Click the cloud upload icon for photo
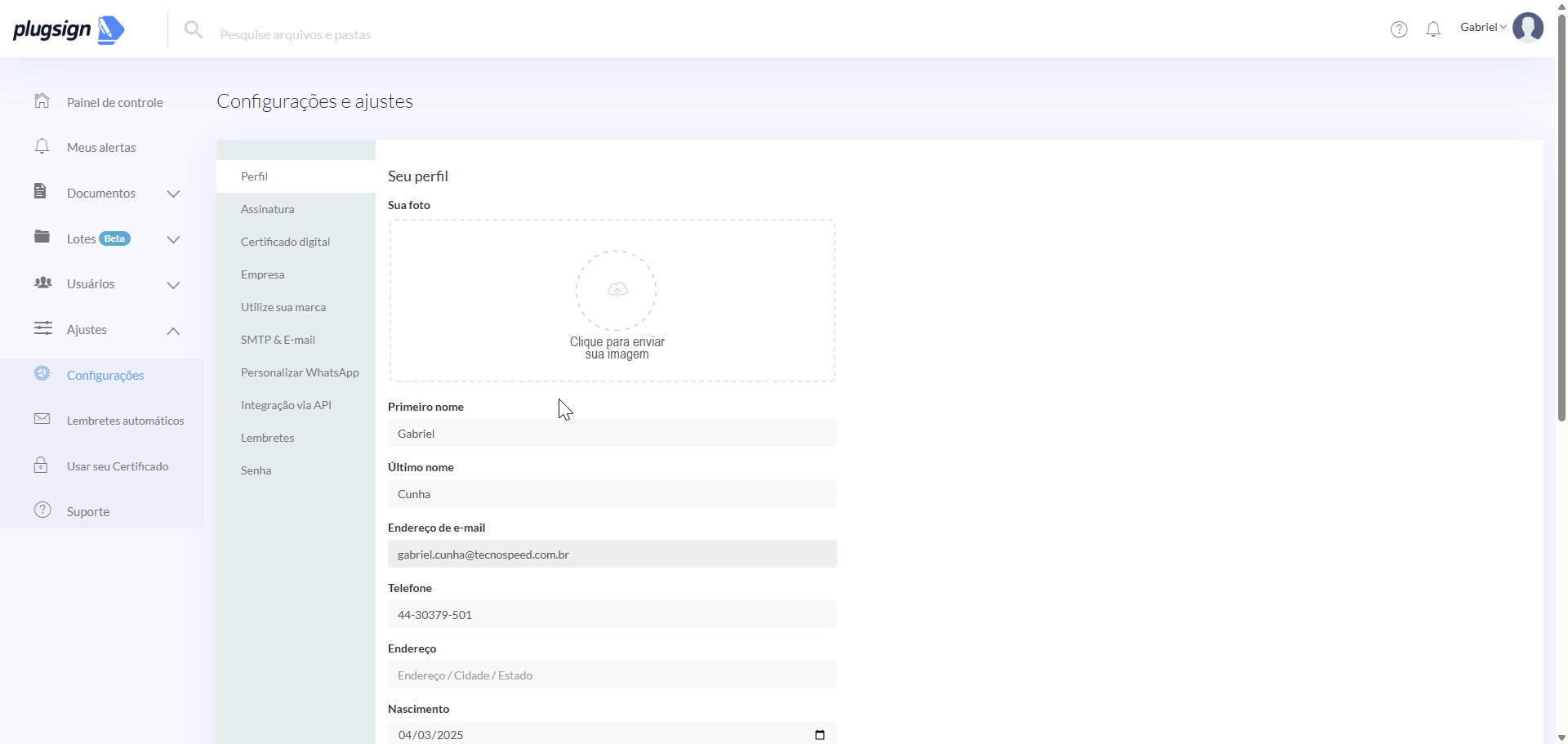 click(617, 290)
